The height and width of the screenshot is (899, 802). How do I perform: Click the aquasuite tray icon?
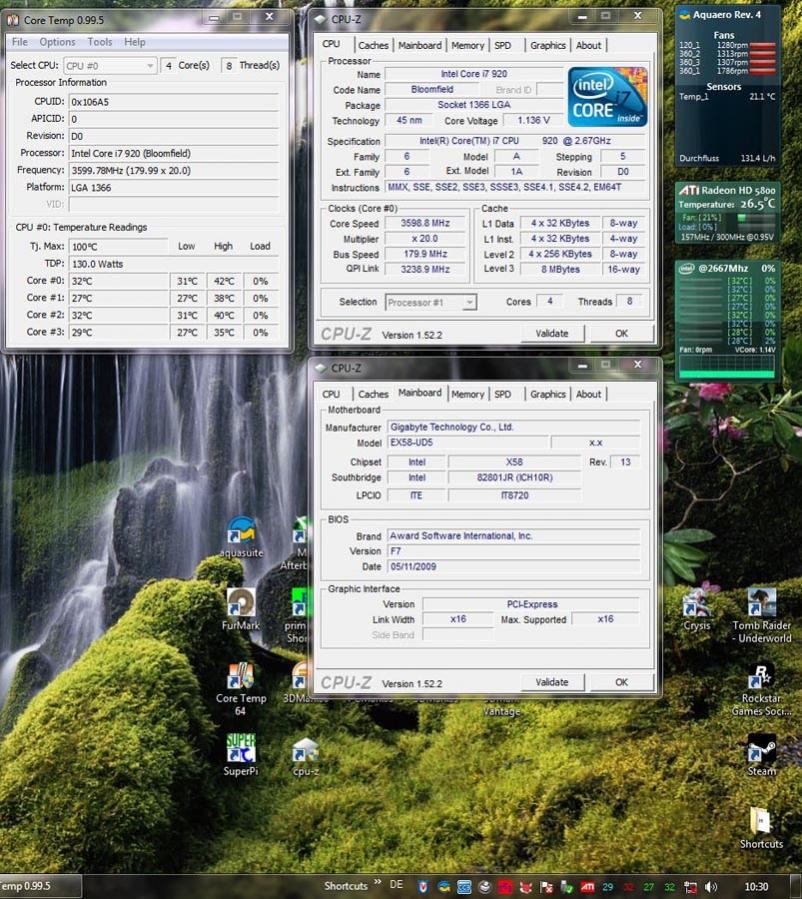(x=444, y=886)
